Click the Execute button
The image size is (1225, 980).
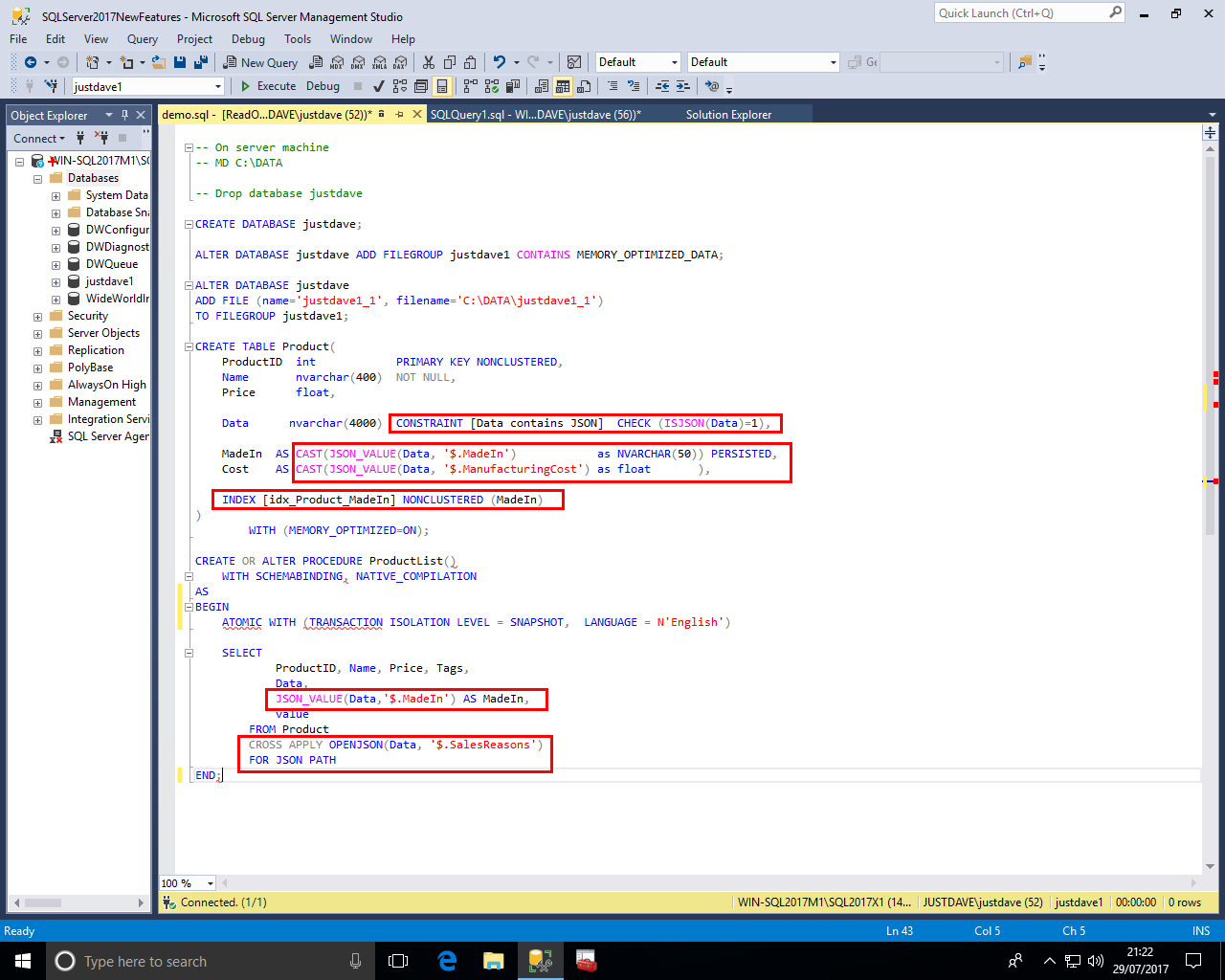click(268, 86)
